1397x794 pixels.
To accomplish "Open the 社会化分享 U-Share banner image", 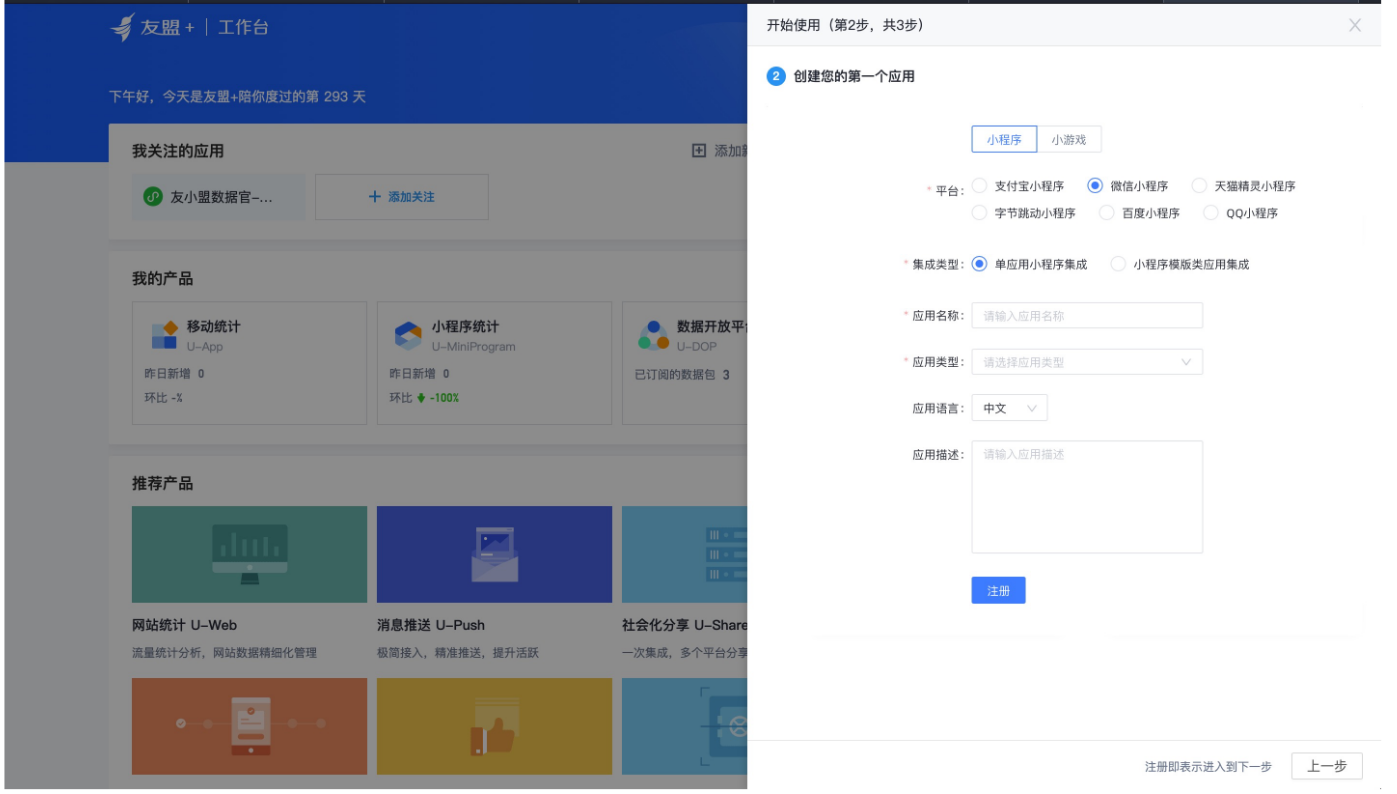I will (x=684, y=554).
